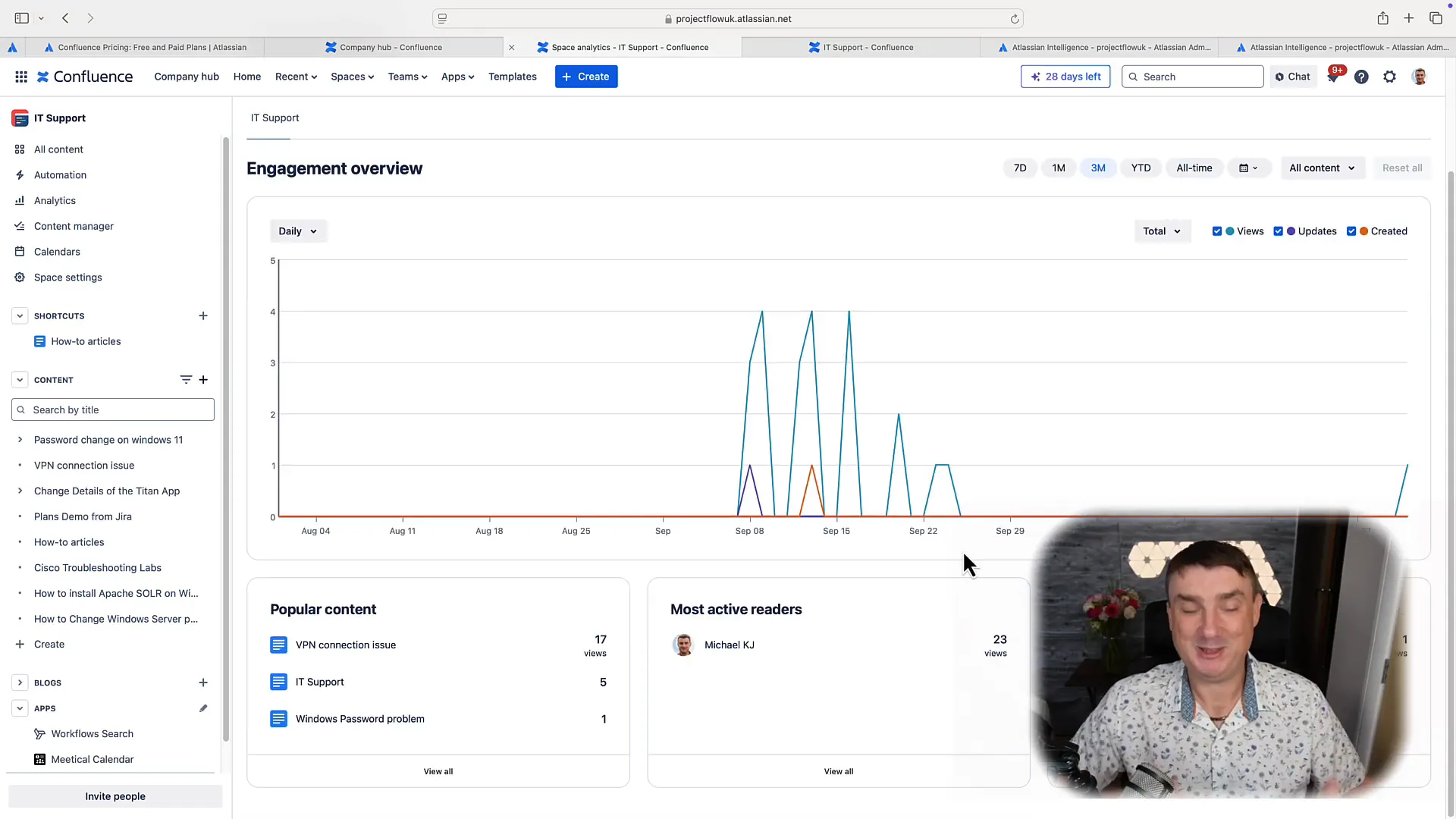Open Space settings in sidebar
The image size is (1456, 819).
pos(67,278)
